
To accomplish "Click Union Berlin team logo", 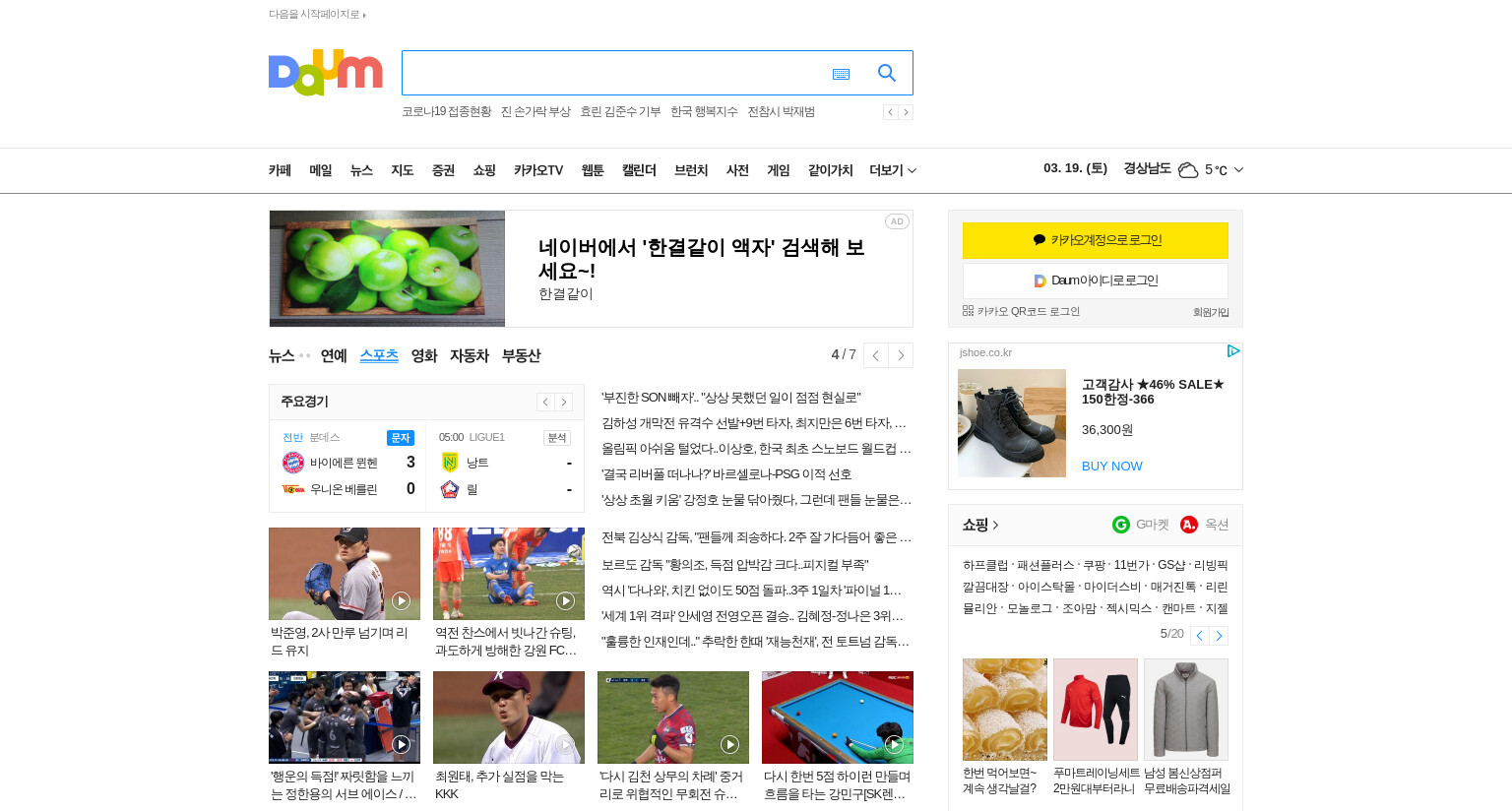I will pyautogui.click(x=293, y=489).
